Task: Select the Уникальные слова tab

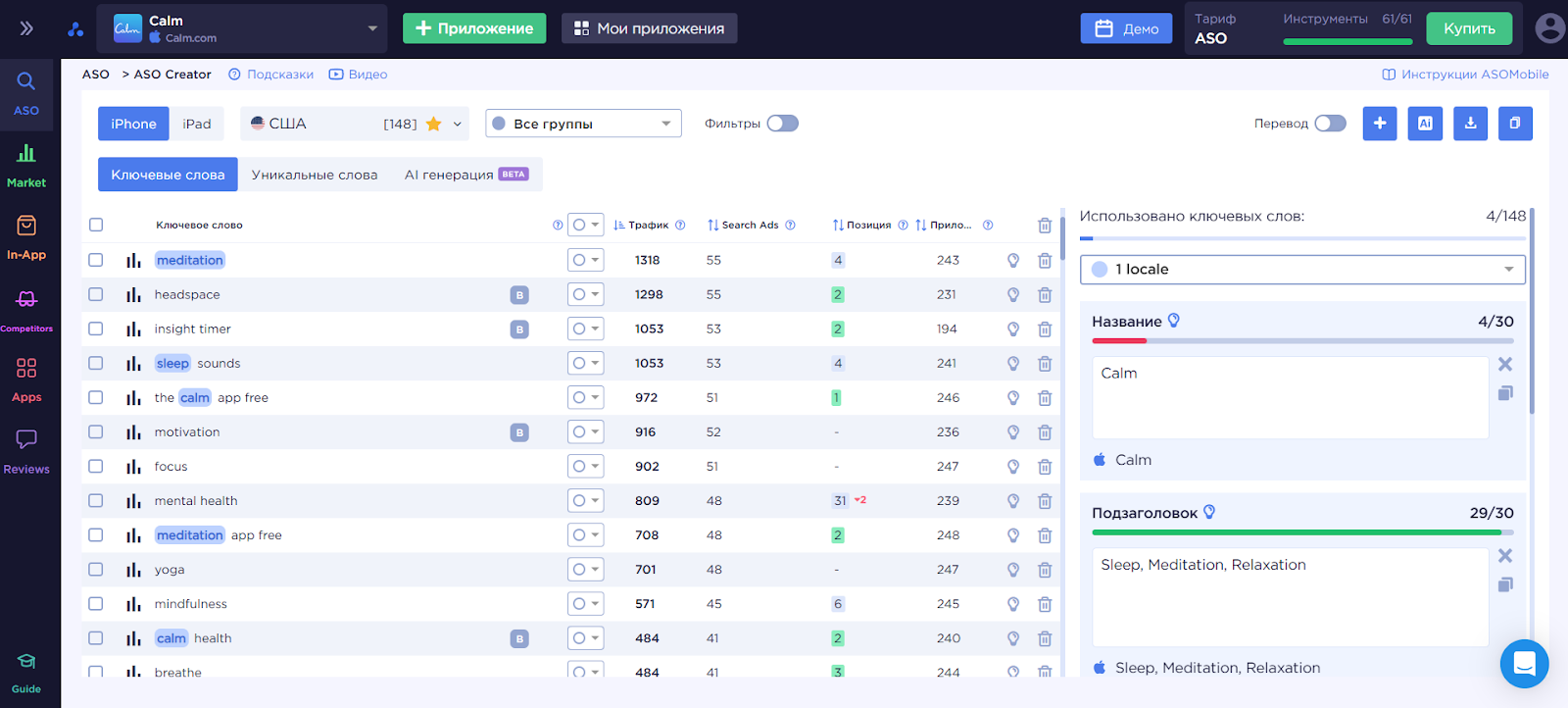Action: (x=315, y=175)
